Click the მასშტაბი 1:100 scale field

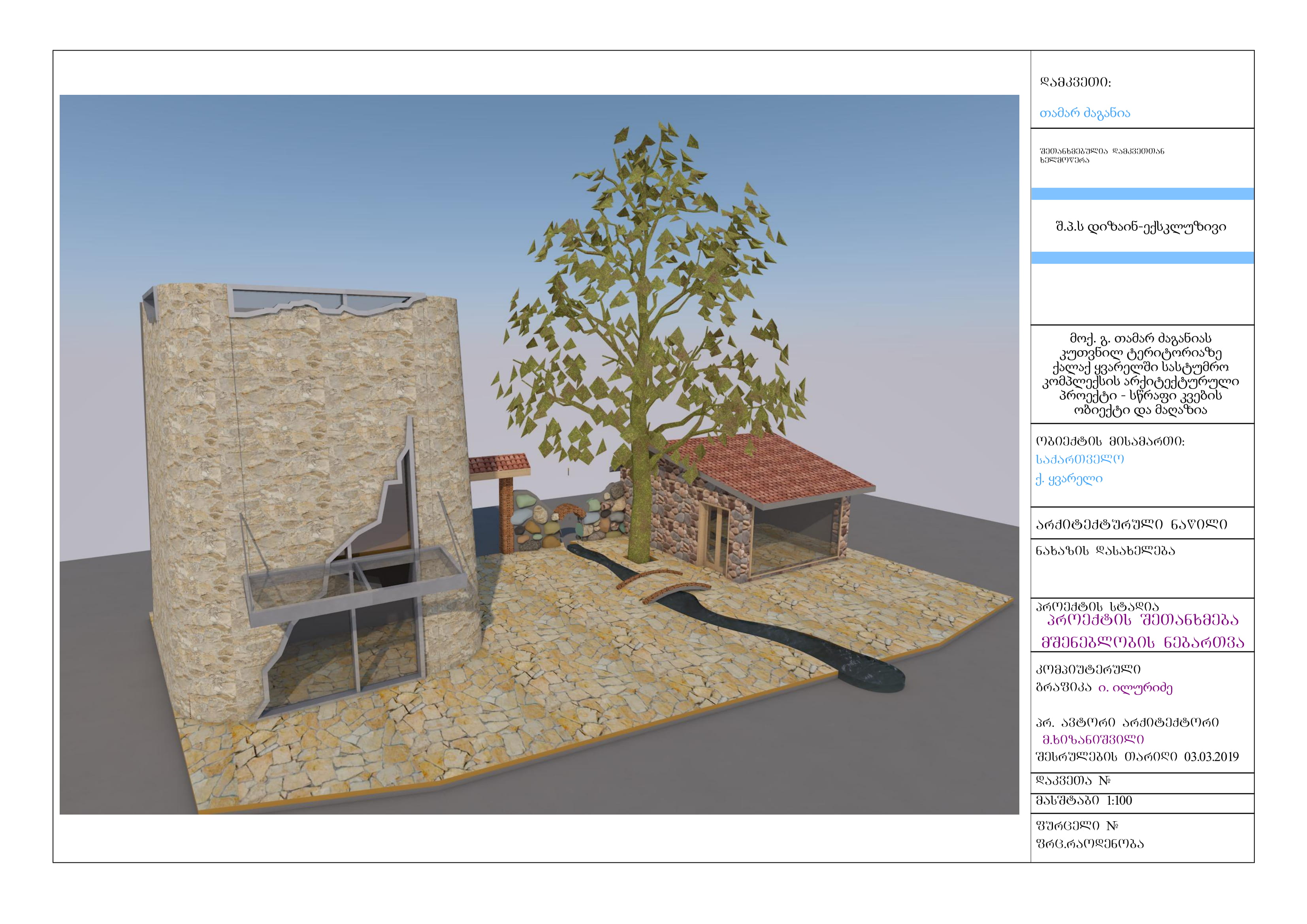[x=1084, y=800]
